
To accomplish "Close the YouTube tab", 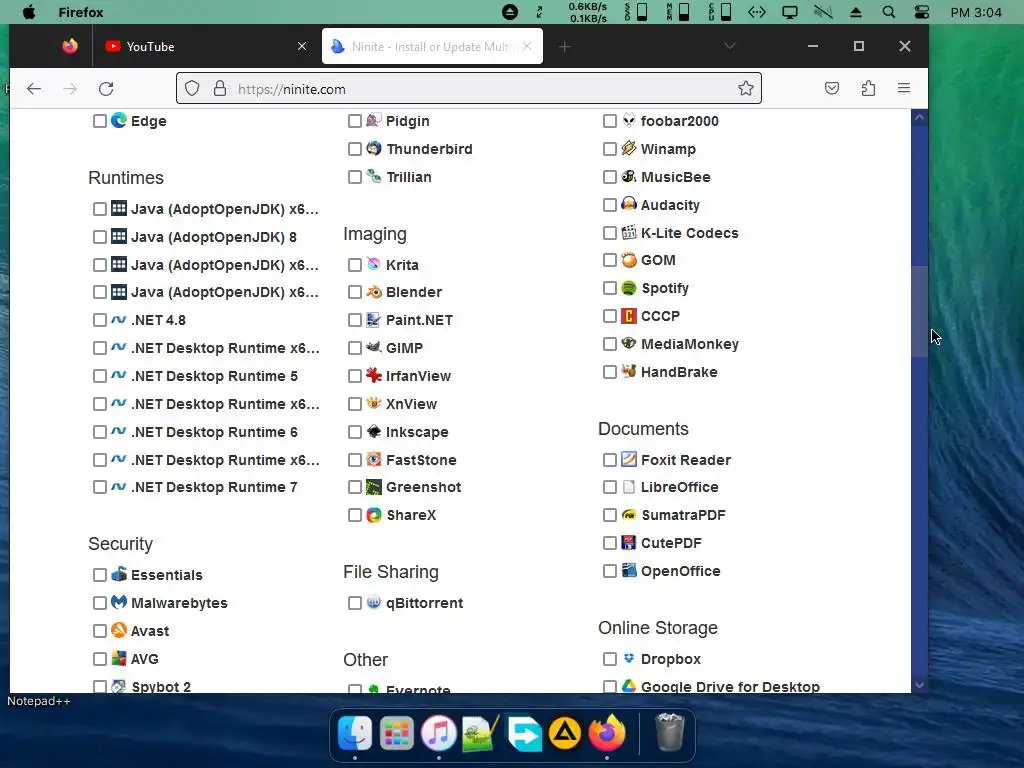I will tap(302, 46).
